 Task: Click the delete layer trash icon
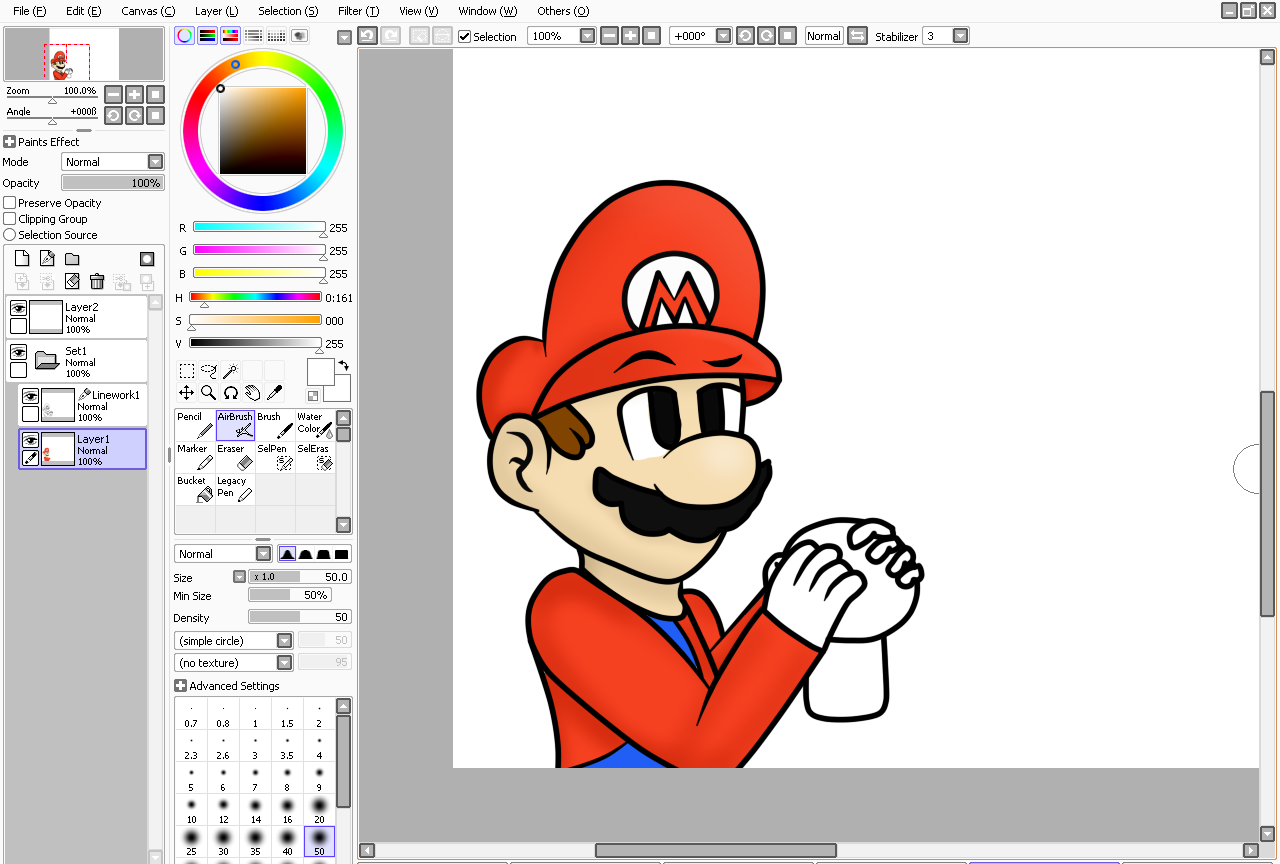tap(97, 282)
